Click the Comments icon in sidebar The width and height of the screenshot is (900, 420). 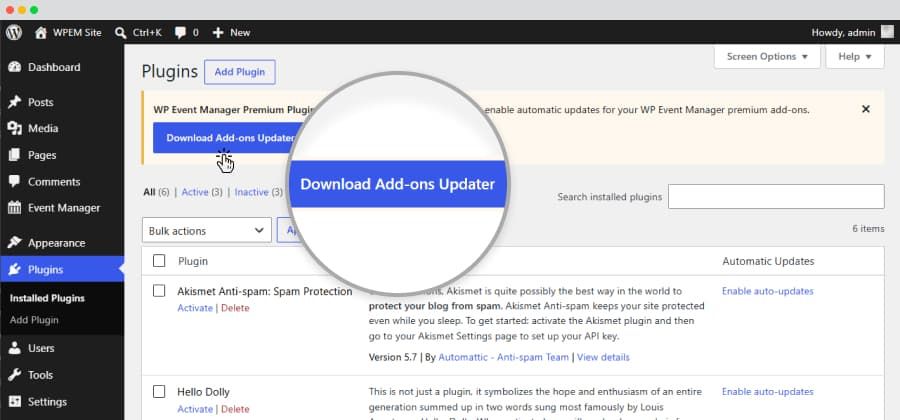click(14, 181)
